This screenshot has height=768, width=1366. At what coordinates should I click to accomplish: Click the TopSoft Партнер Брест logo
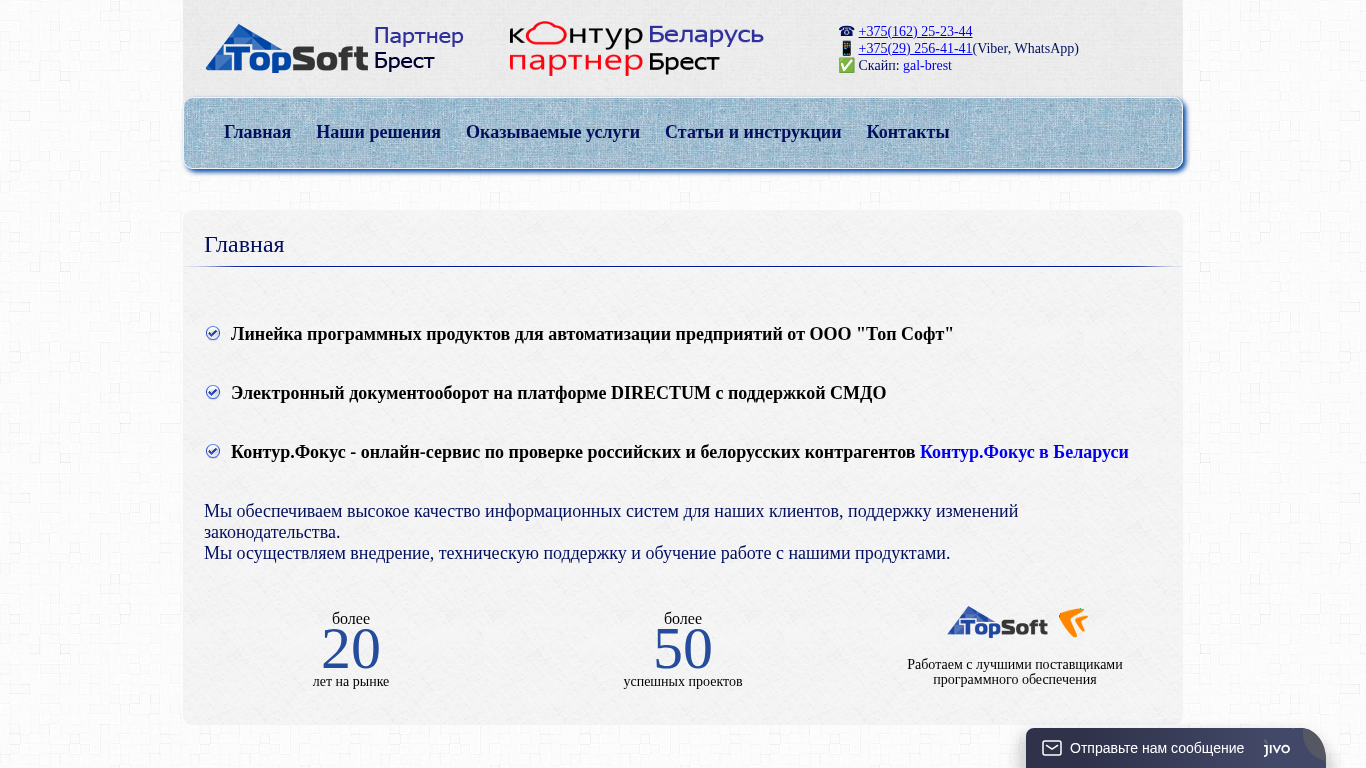335,48
